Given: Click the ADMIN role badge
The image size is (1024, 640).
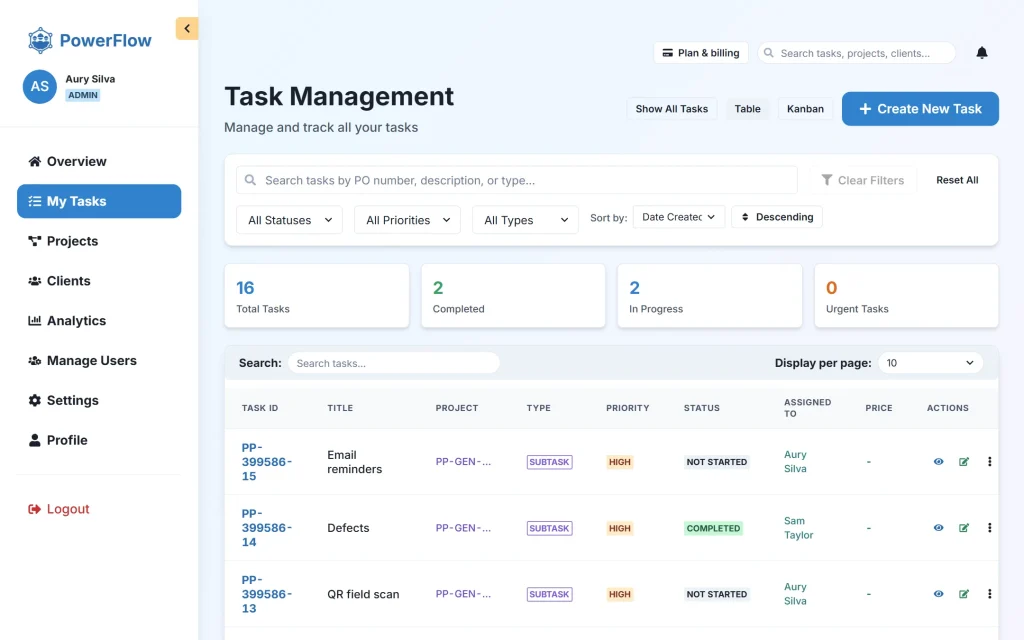Looking at the screenshot, I should [x=83, y=95].
